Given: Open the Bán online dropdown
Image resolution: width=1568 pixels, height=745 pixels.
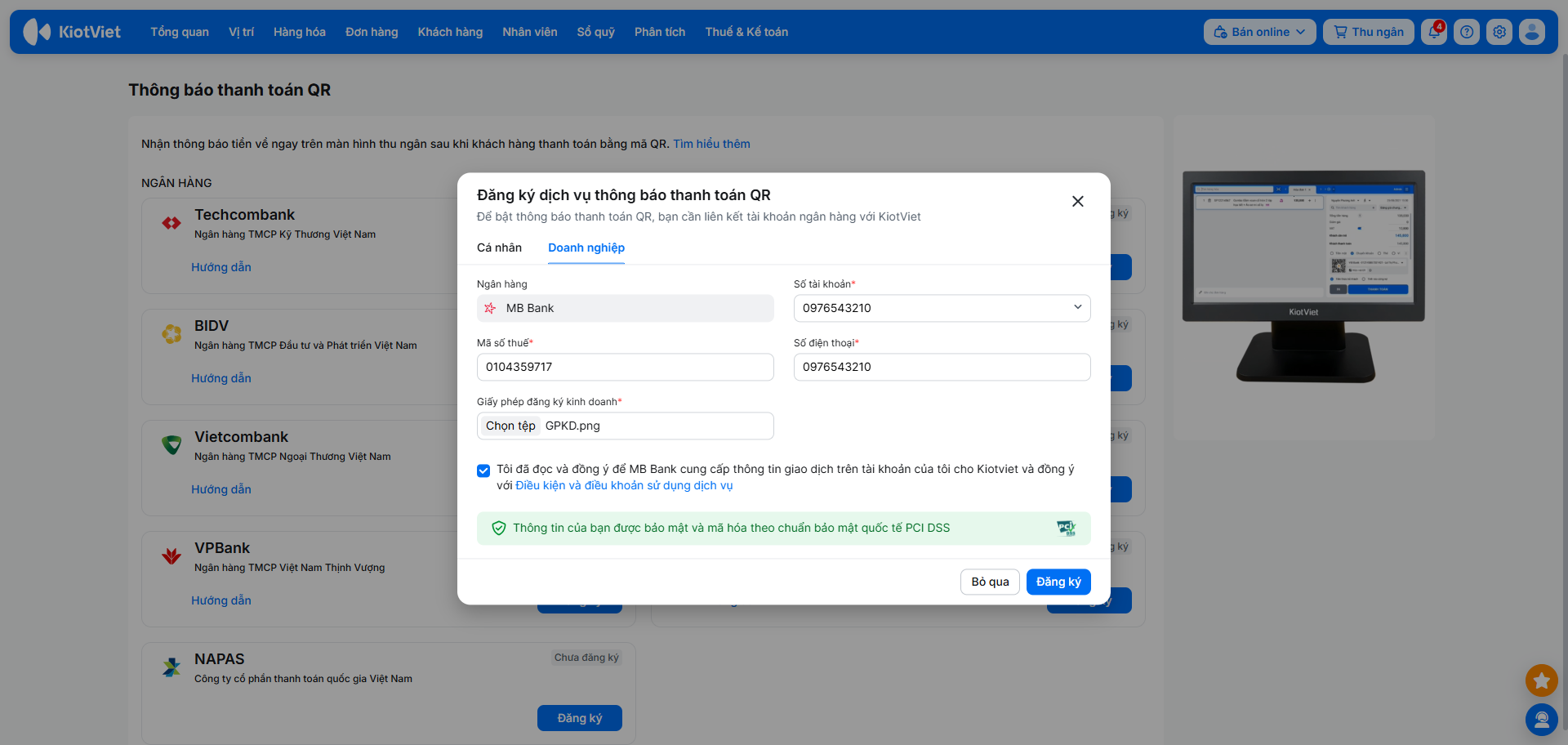Looking at the screenshot, I should click(1259, 32).
